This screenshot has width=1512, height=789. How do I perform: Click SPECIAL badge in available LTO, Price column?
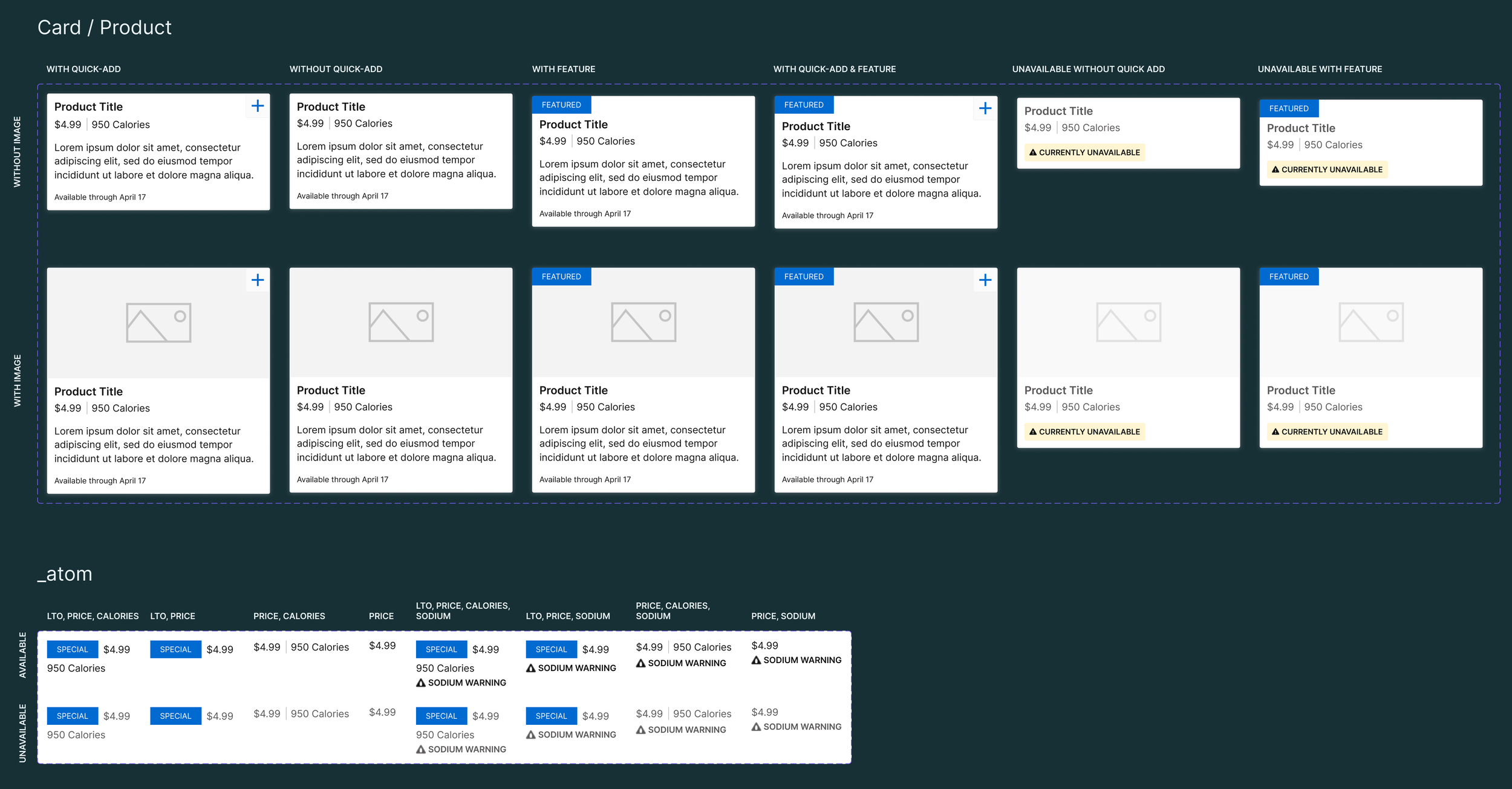(175, 649)
